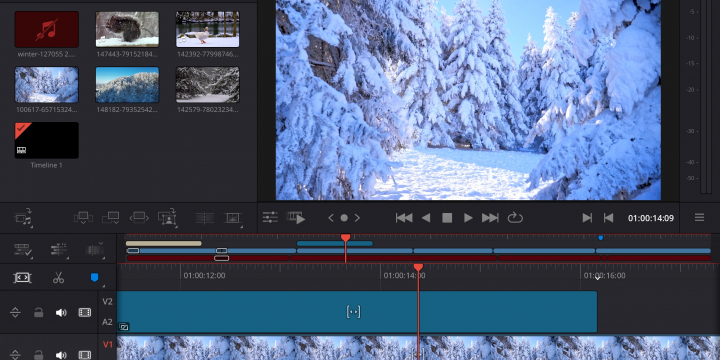This screenshot has height=360, width=720.
Task: Jump to 01:00:12:00 on the timeline ruler
Action: click(204, 276)
